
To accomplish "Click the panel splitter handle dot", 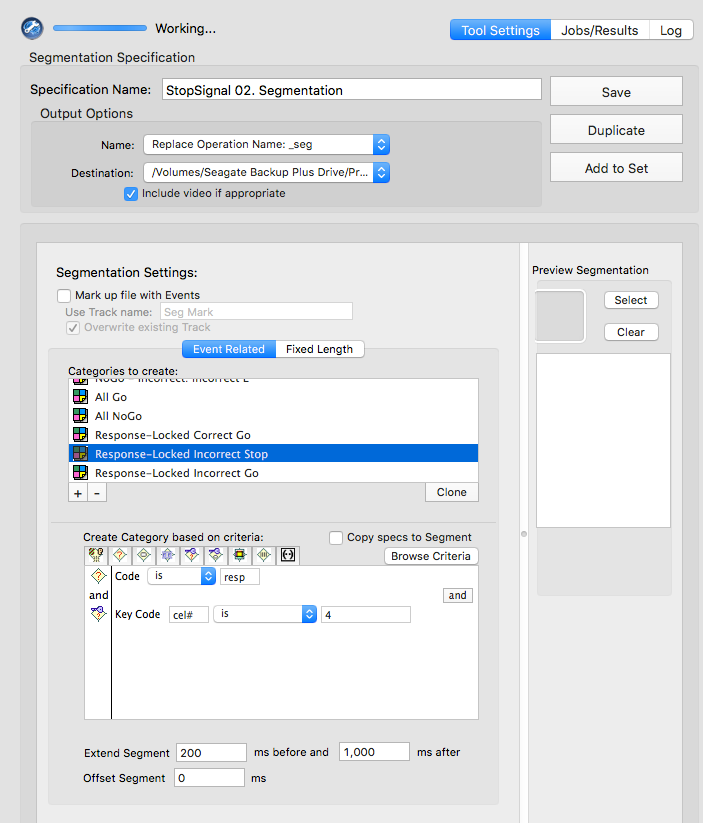I will tap(523, 534).
